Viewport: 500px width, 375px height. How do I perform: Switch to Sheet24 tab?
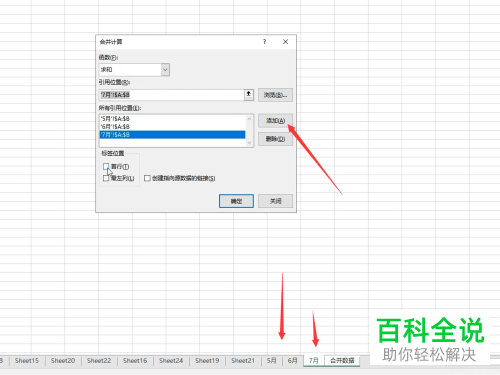[x=171, y=361]
